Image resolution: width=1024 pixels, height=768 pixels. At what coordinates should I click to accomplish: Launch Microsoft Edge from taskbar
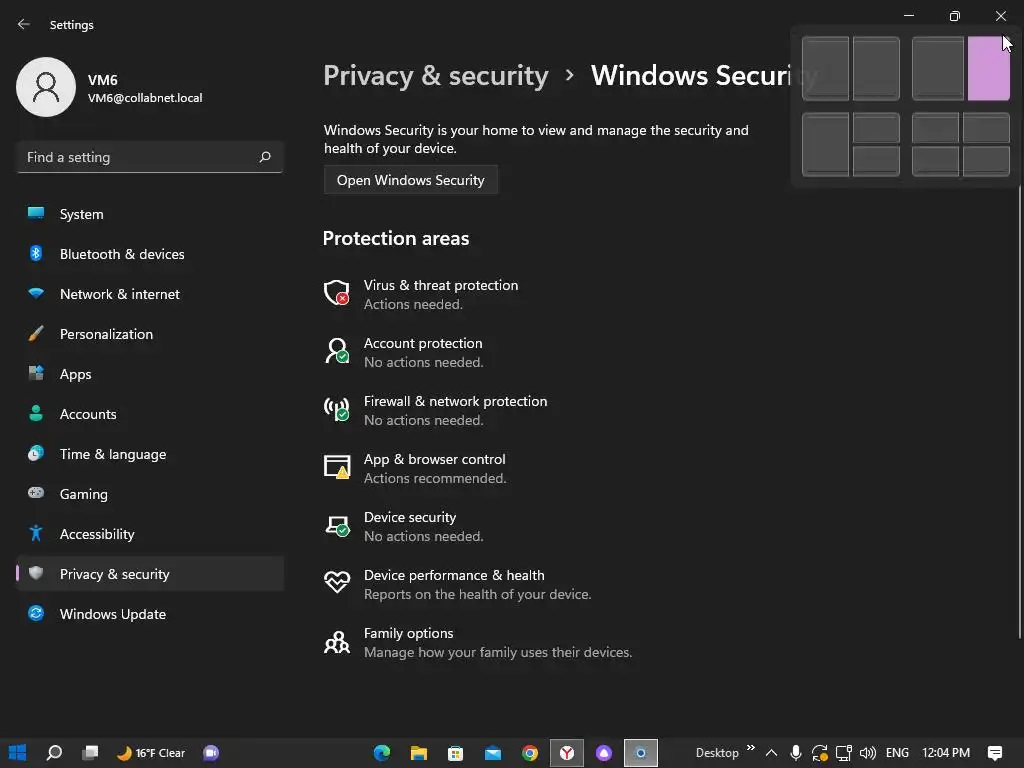click(x=381, y=753)
